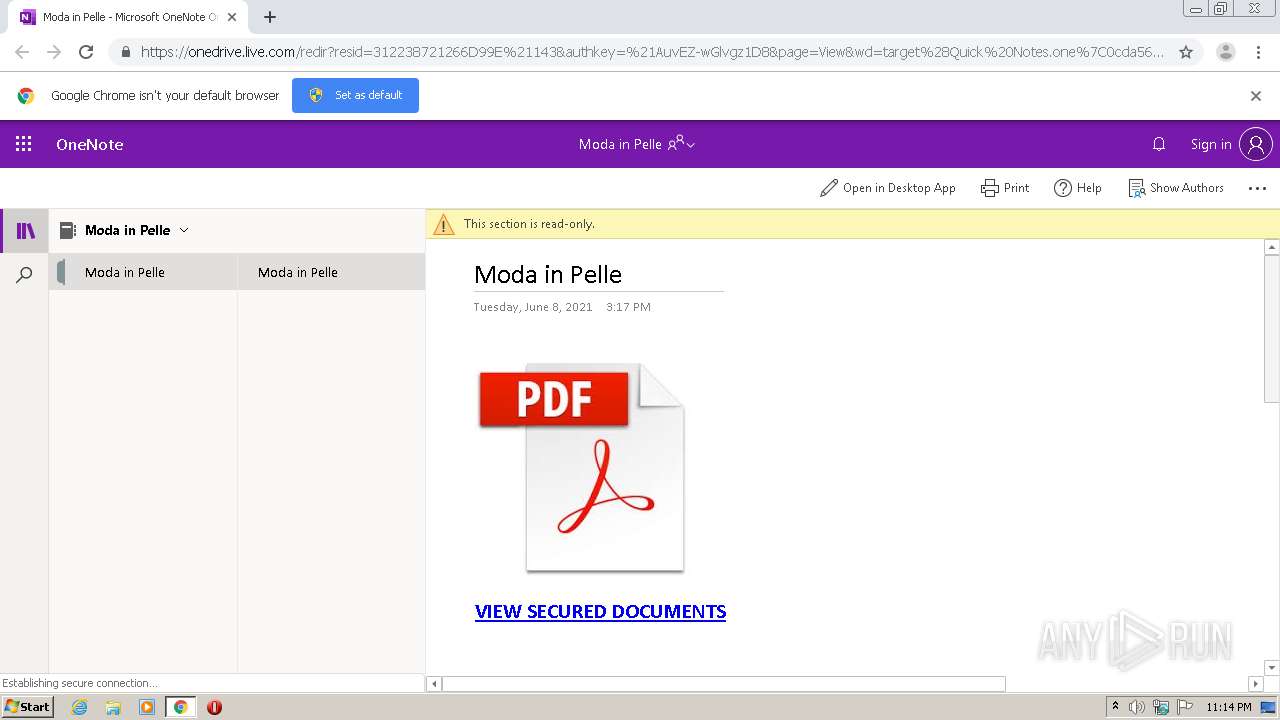Viewport: 1280px width, 720px height.
Task: Go back in browser history
Action: [22, 52]
